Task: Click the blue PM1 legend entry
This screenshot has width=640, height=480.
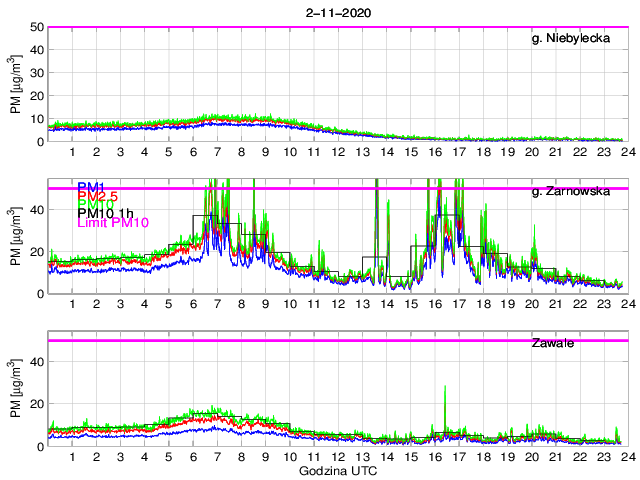Action: [x=92, y=186]
